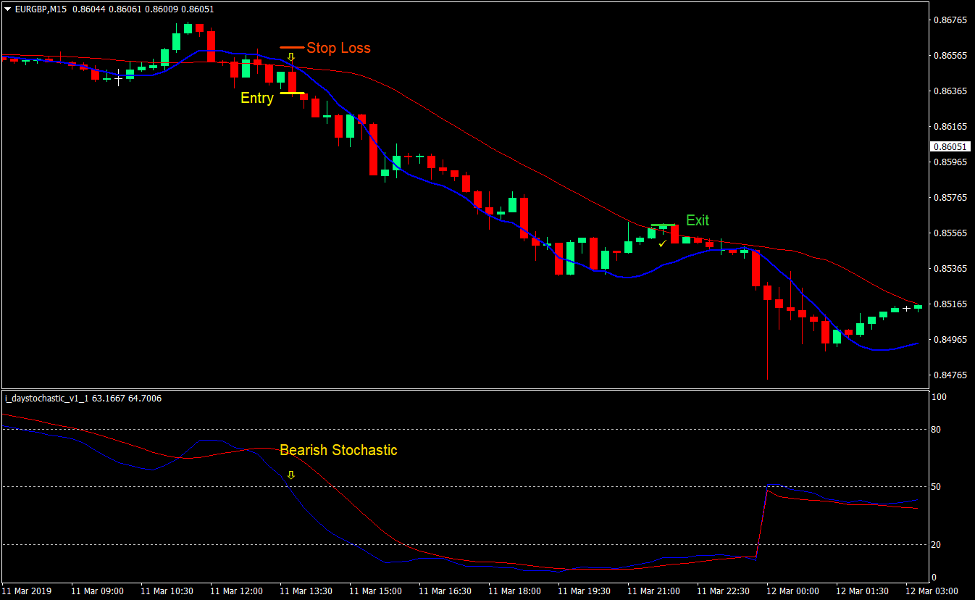Click the yellow down arrow above the entry candle

pos(291,57)
